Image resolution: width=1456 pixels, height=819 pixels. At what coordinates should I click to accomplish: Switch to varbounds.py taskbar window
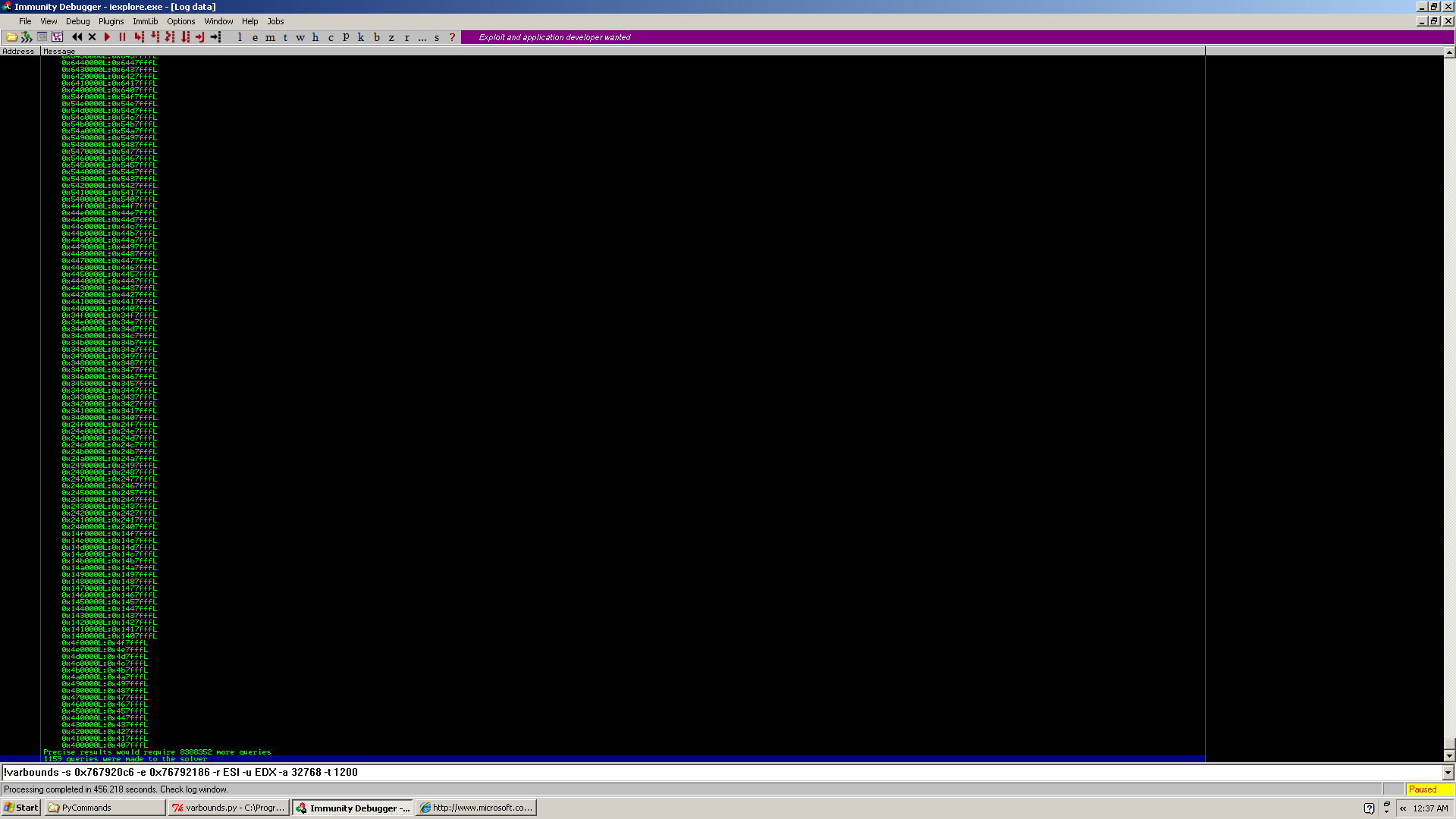(229, 808)
